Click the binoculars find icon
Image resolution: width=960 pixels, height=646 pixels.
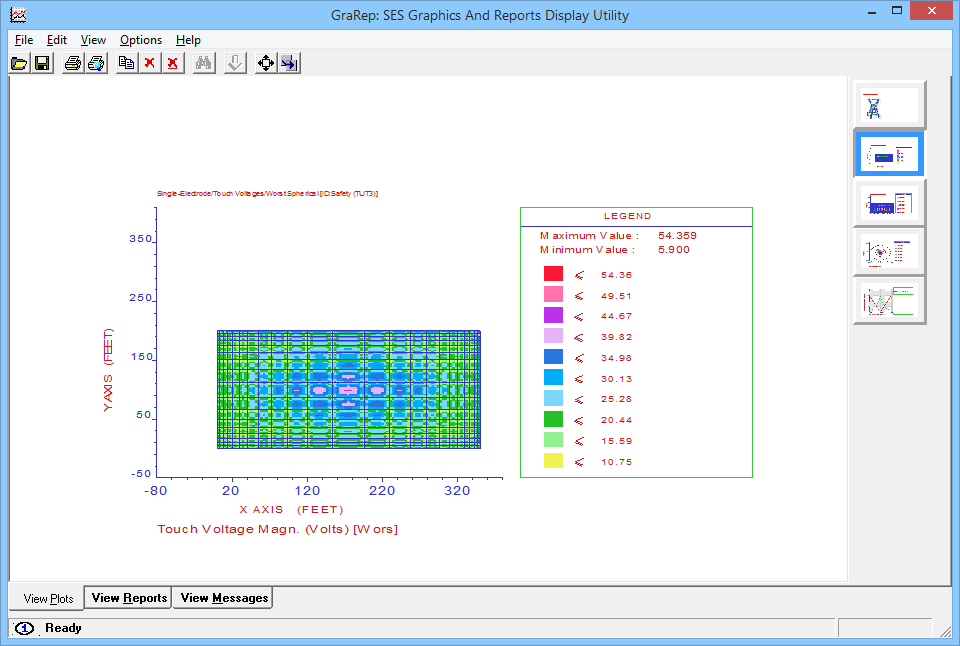[204, 63]
